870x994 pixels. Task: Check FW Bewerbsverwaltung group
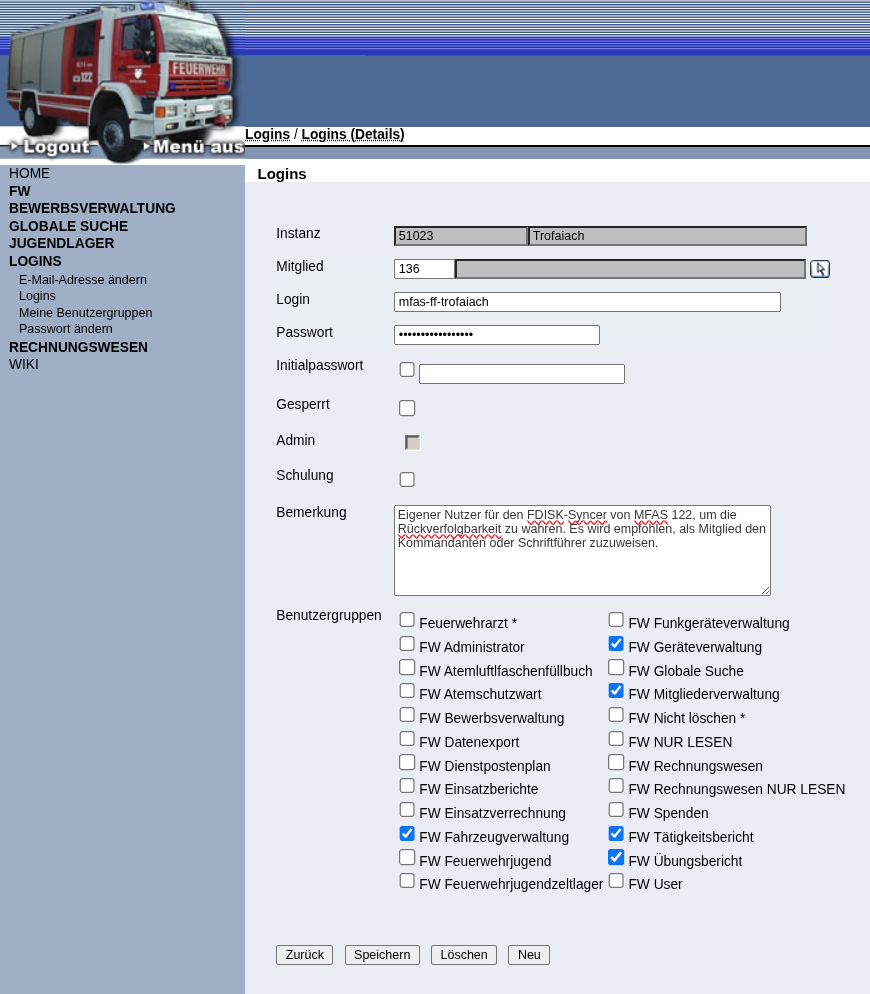(x=407, y=714)
